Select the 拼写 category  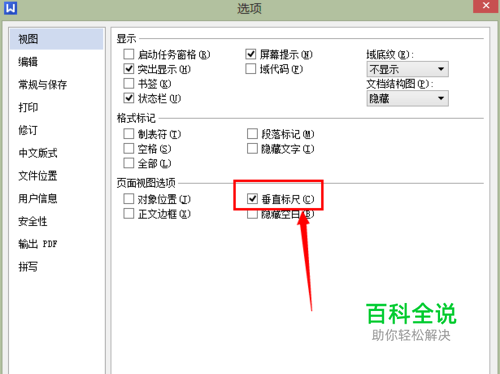pyautogui.click(x=28, y=267)
